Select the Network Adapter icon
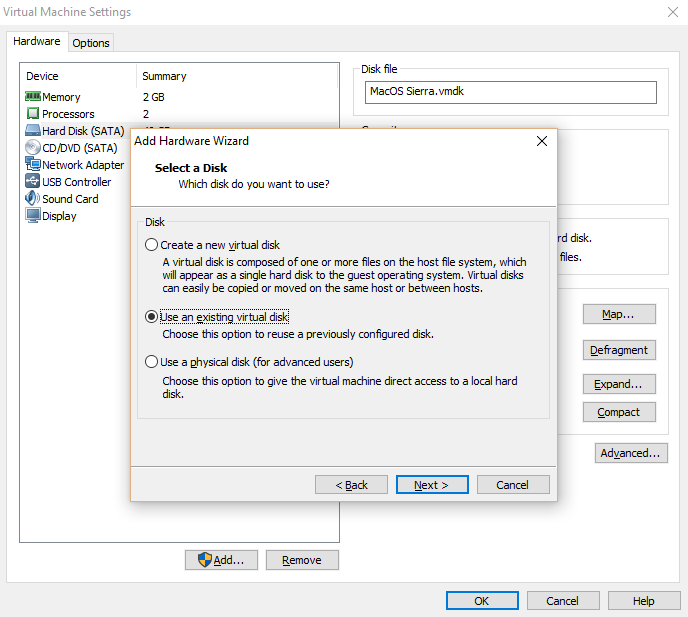 point(33,164)
